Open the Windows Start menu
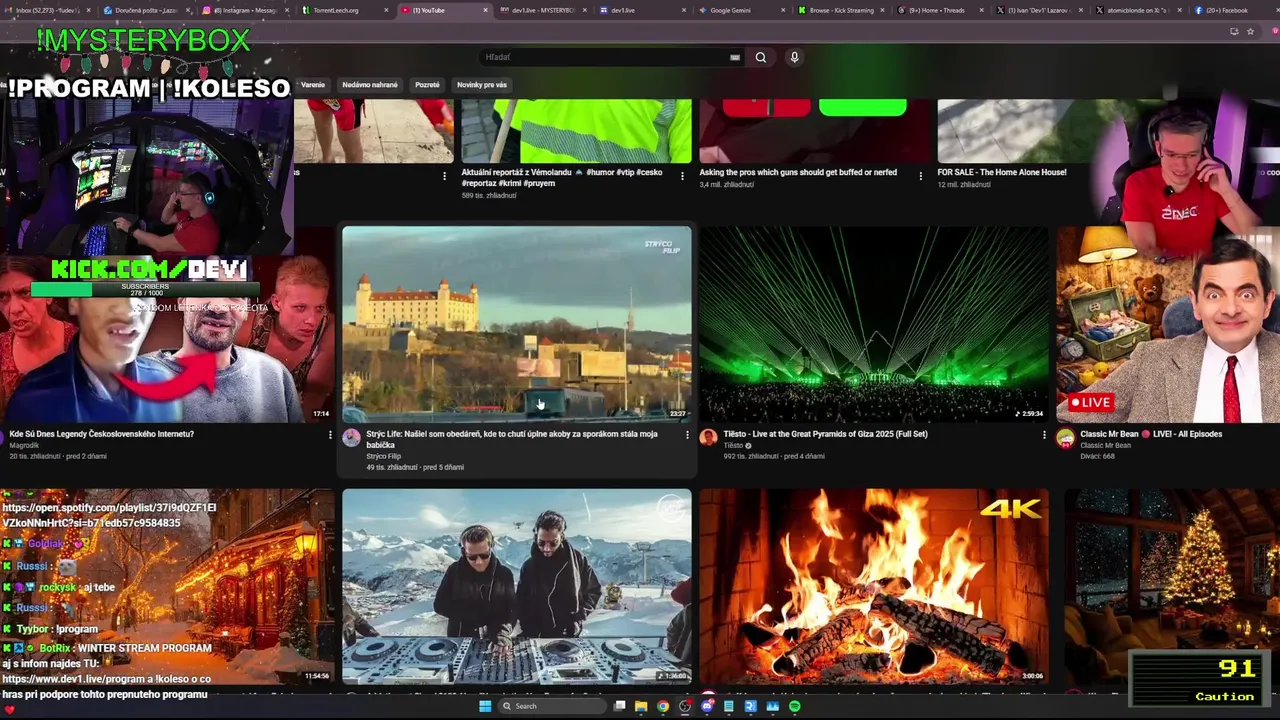This screenshot has height=720, width=1280. [x=485, y=706]
